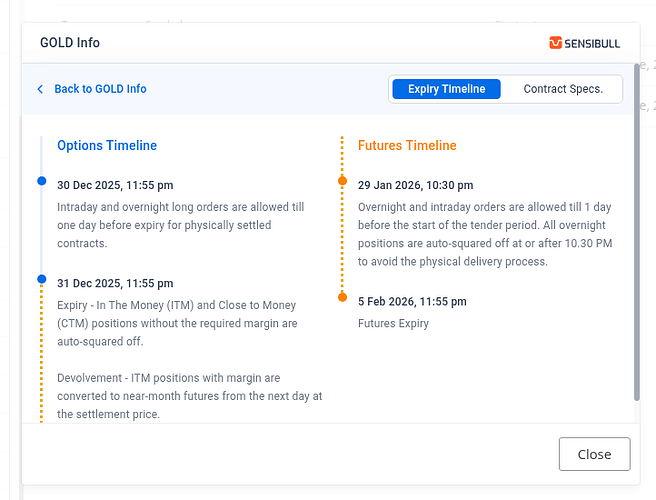The height and width of the screenshot is (500, 656).
Task: Click the GOLD Info dialog title
Action: point(70,43)
